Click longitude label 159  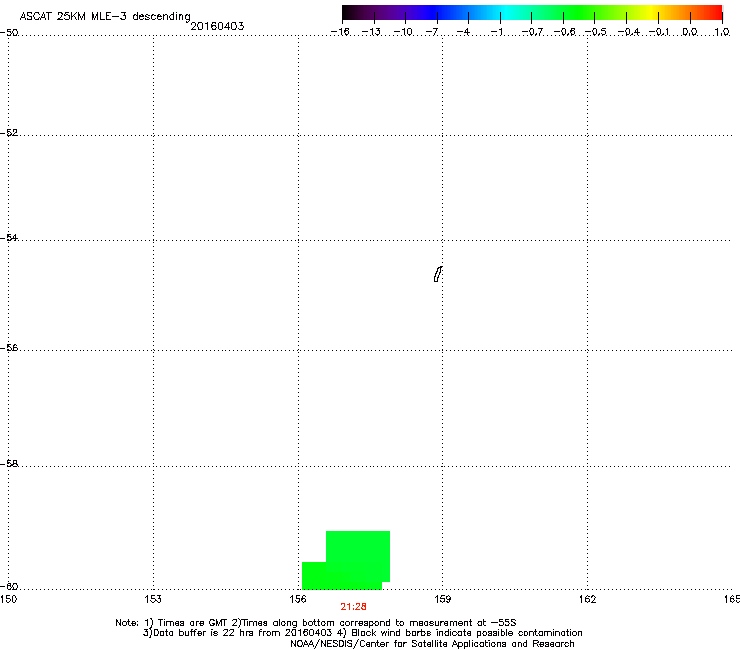(x=443, y=599)
